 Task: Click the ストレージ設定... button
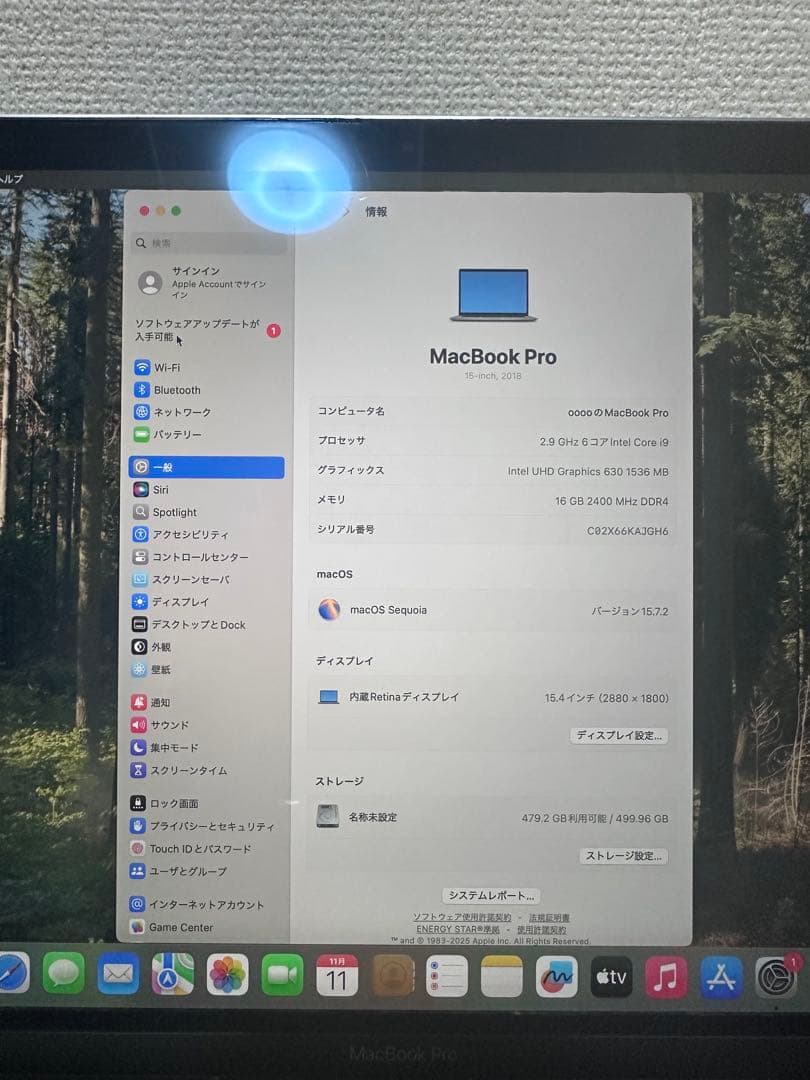(x=623, y=856)
